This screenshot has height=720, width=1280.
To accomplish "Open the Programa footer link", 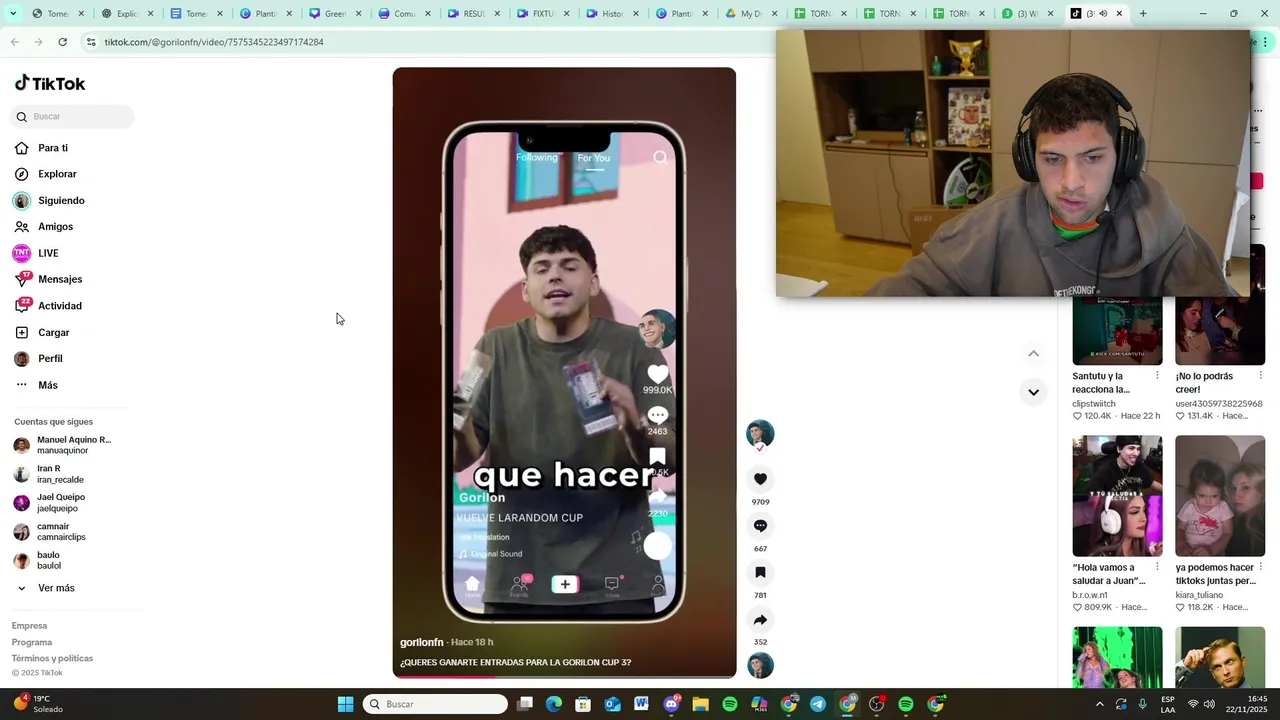I will 32,642.
